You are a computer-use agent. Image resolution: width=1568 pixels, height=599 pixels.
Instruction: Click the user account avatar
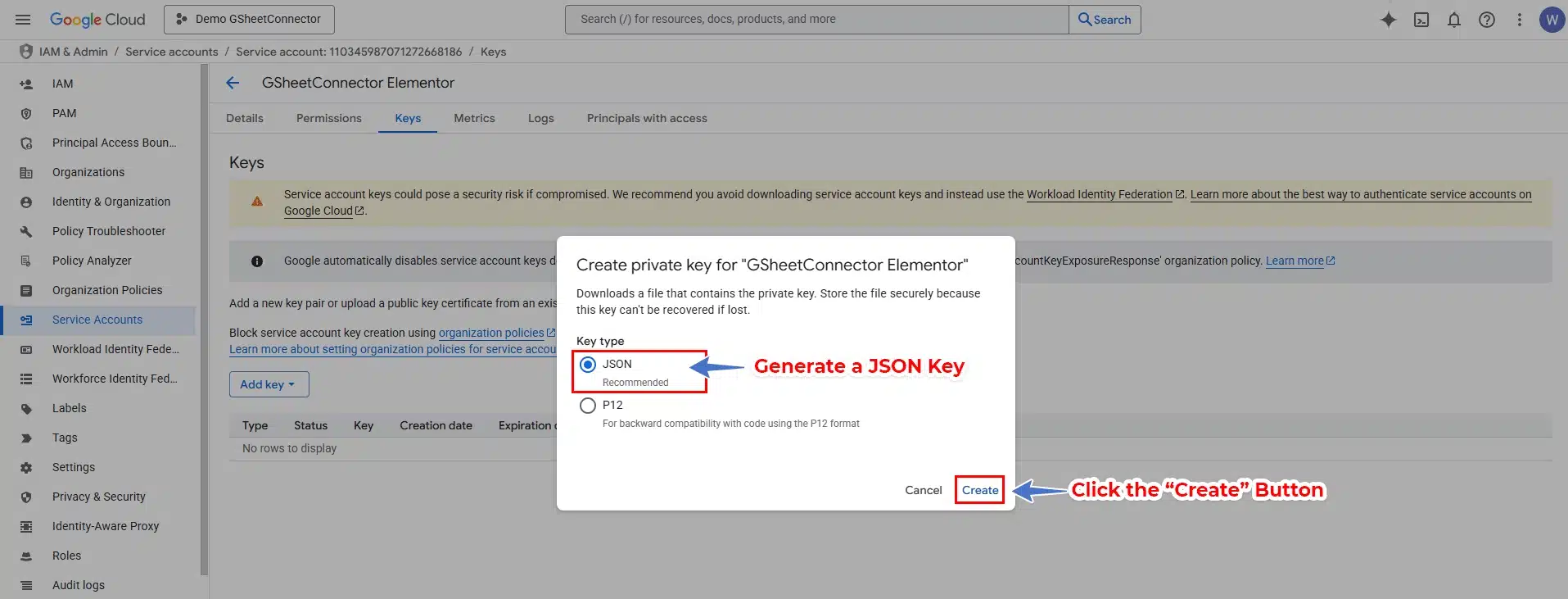pyautogui.click(x=1551, y=20)
